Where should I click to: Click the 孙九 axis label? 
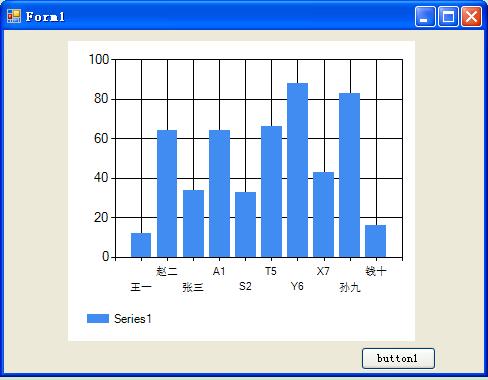click(x=350, y=287)
